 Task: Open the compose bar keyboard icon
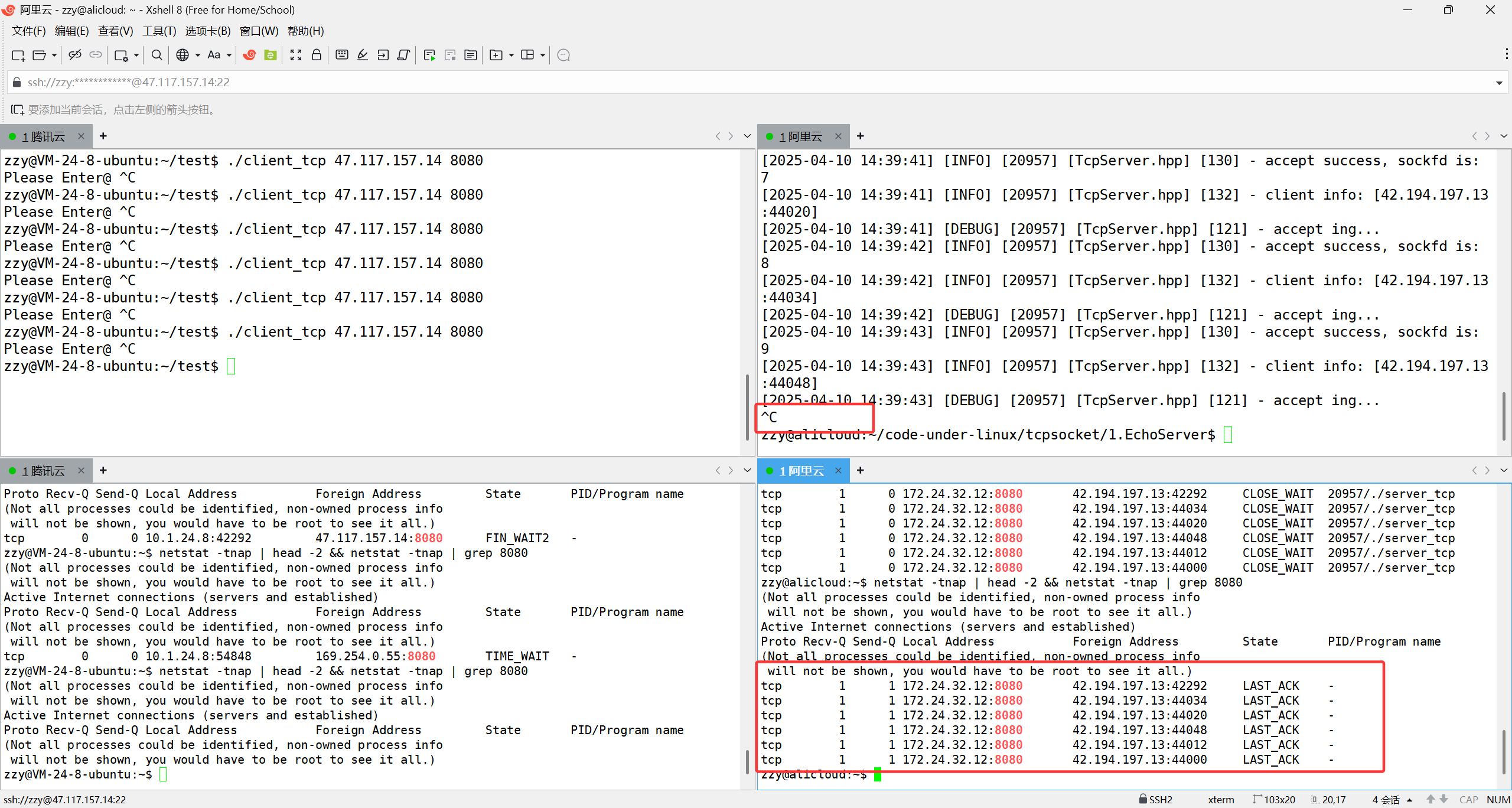coord(341,55)
